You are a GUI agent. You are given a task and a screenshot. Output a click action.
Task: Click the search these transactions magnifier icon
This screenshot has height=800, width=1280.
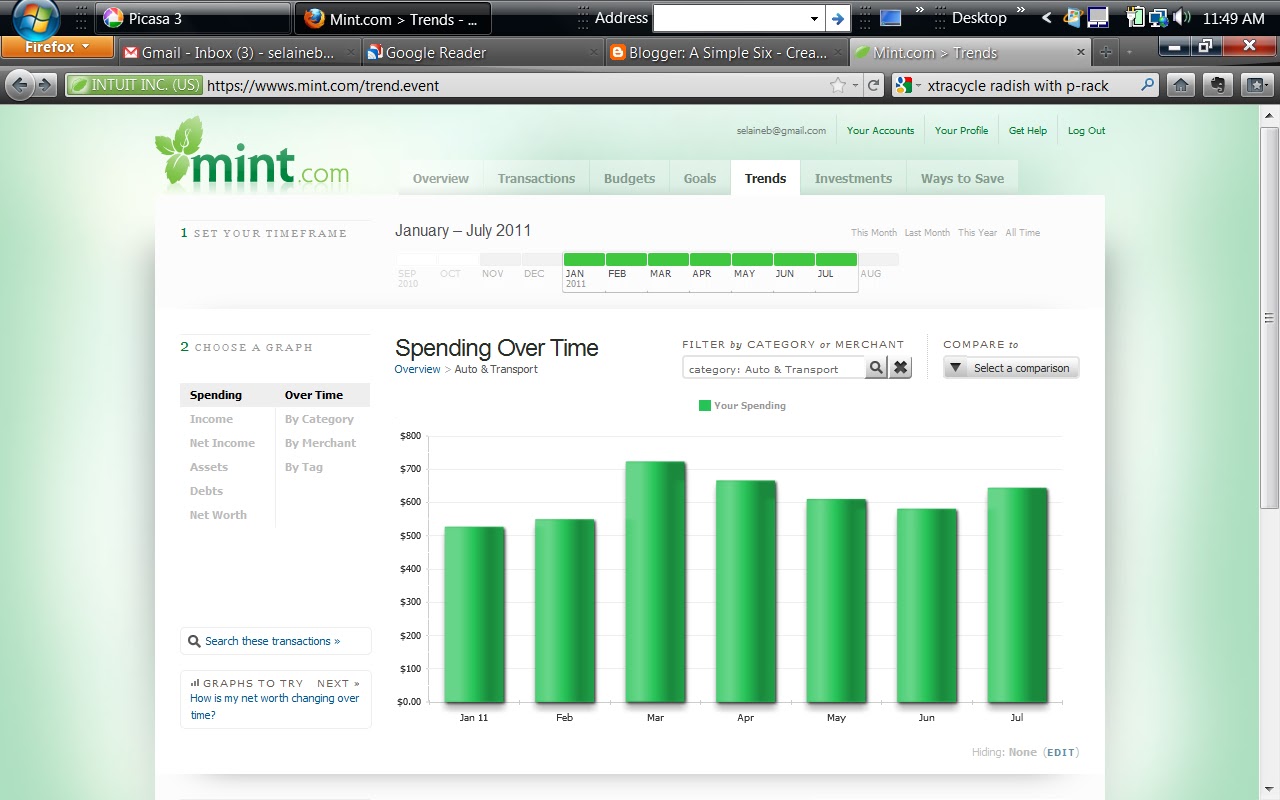(x=194, y=641)
